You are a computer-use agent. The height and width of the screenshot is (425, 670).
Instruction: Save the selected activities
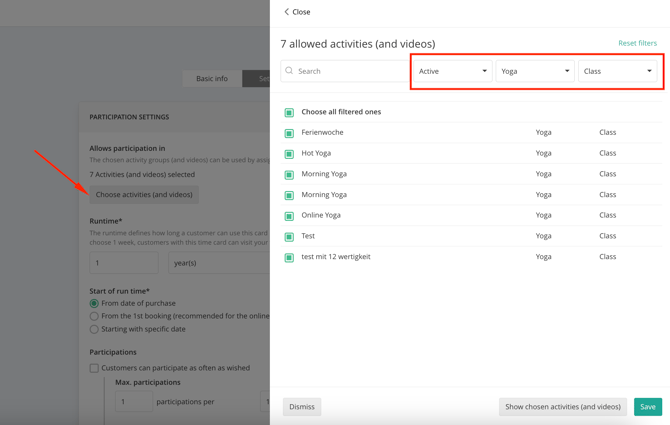coord(648,407)
